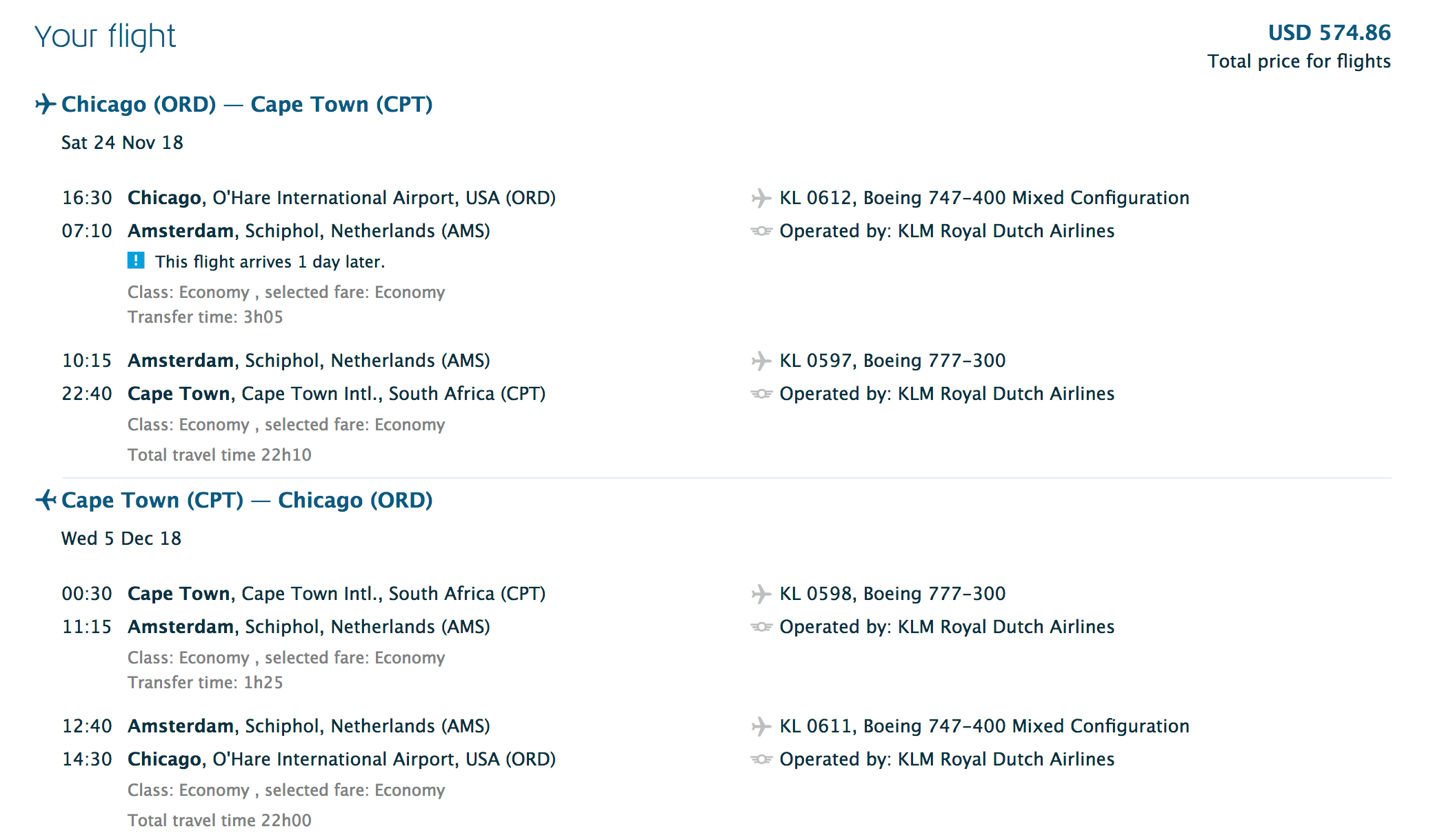Click the return plane icon beside Cape Town (CPT) heading

(46, 500)
